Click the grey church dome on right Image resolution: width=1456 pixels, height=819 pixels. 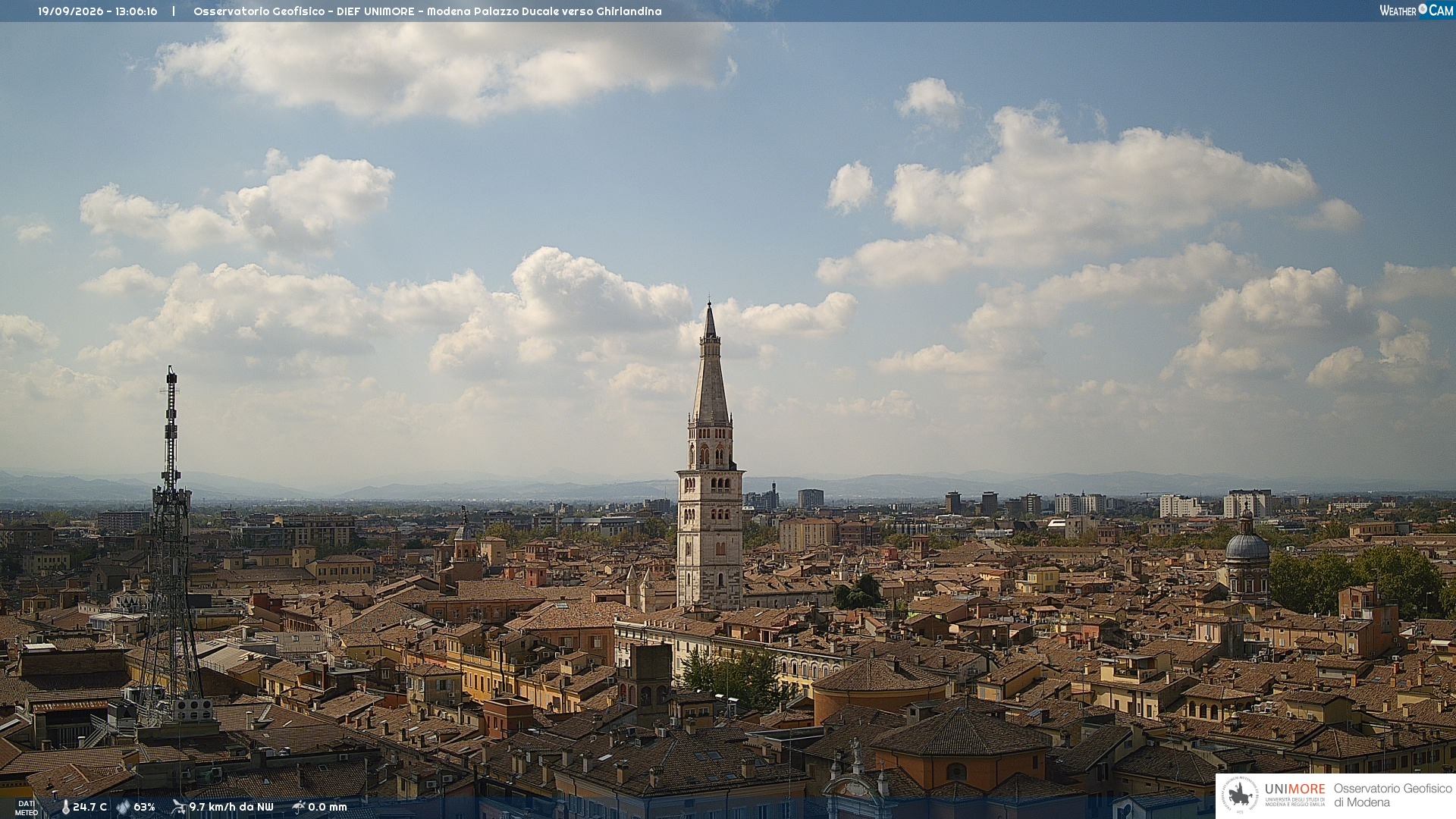(x=1247, y=546)
